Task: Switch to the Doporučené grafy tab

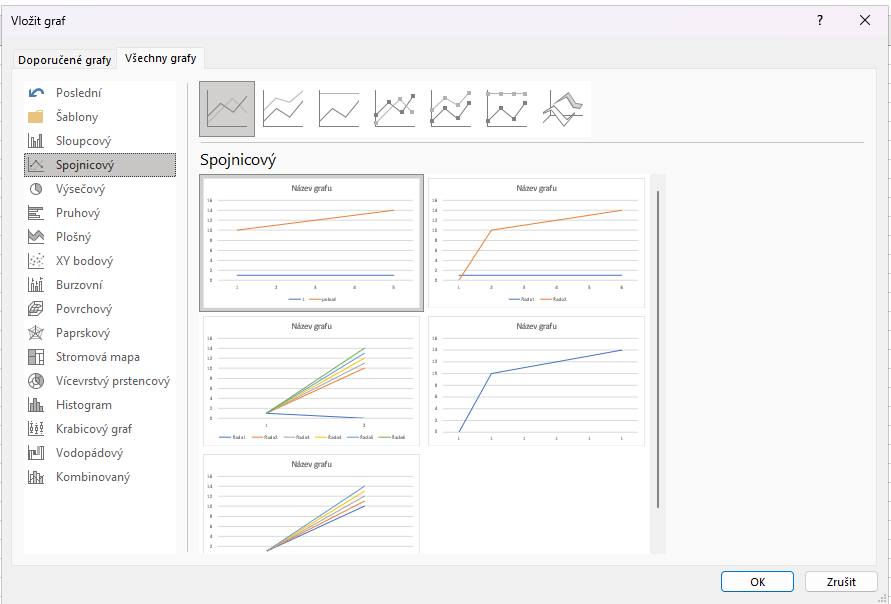Action: [x=65, y=60]
